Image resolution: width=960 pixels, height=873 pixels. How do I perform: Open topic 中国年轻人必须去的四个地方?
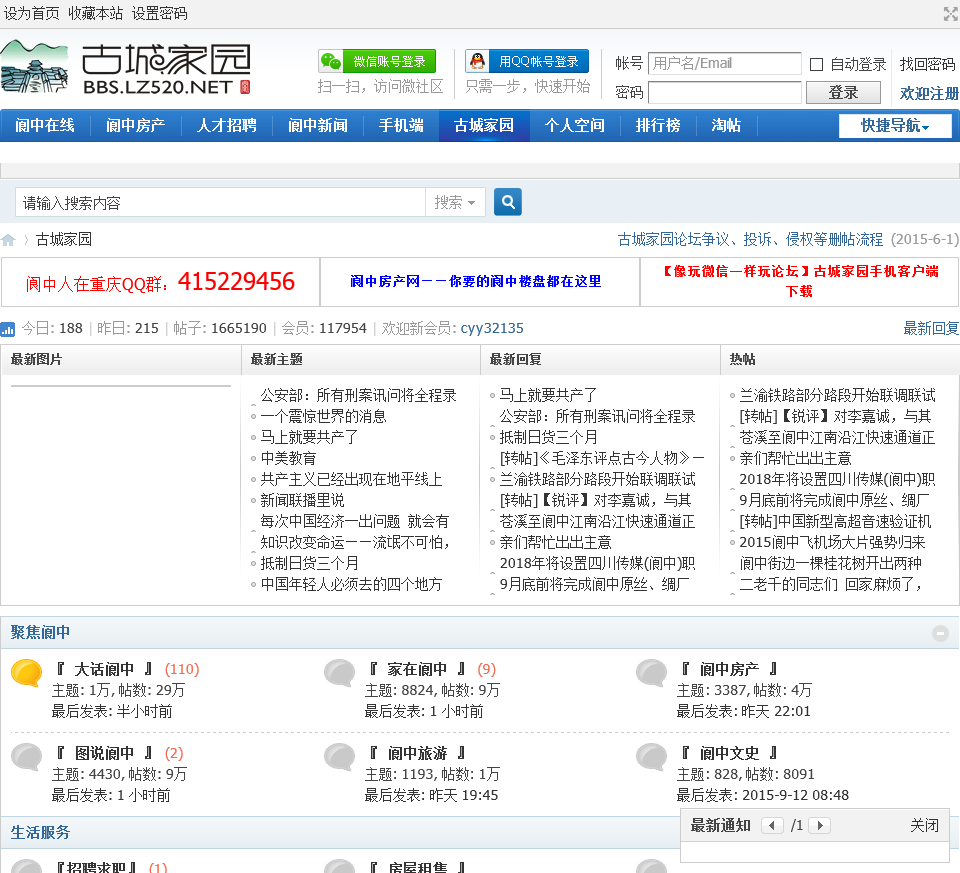coord(351,584)
